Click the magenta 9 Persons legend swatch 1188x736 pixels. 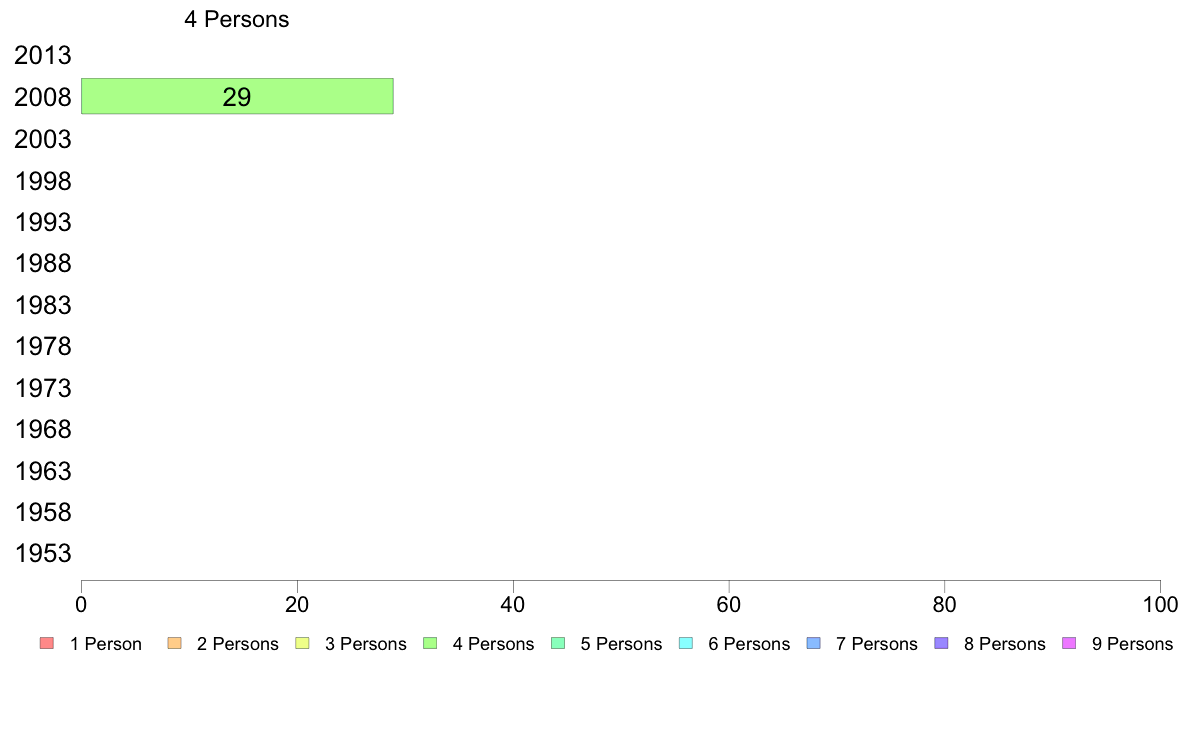[x=1069, y=644]
